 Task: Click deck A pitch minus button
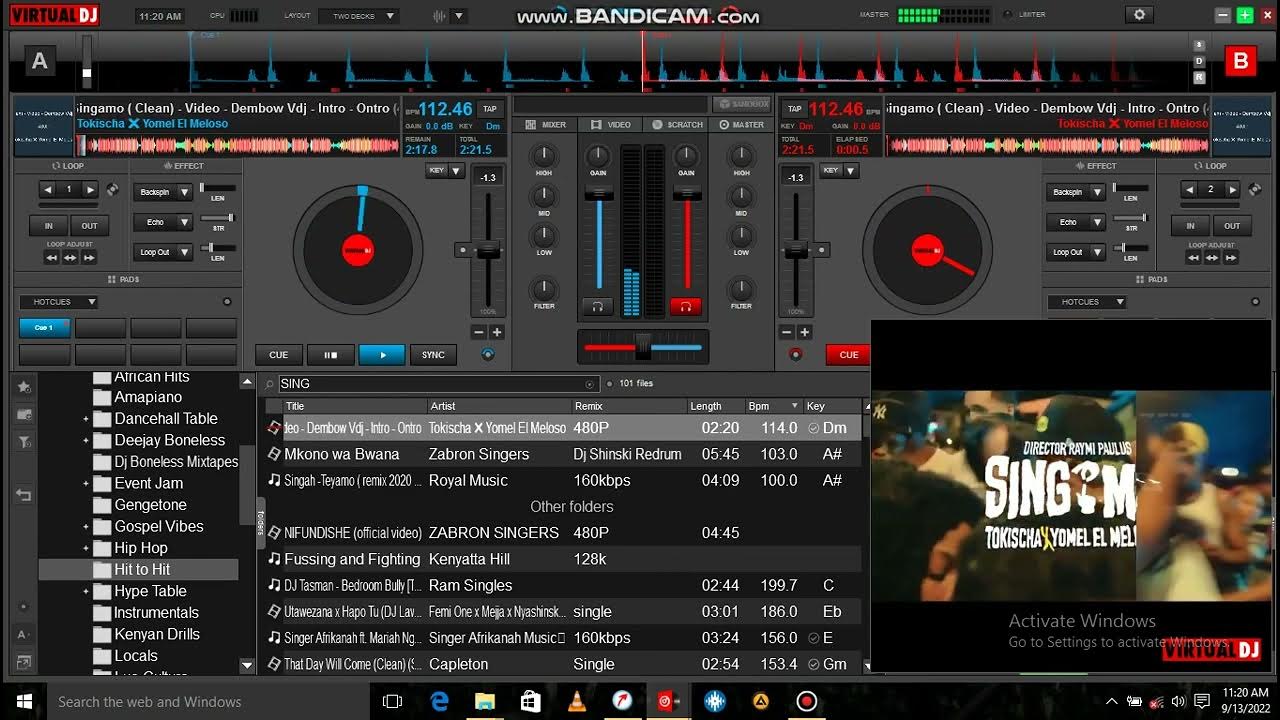pyautogui.click(x=478, y=332)
